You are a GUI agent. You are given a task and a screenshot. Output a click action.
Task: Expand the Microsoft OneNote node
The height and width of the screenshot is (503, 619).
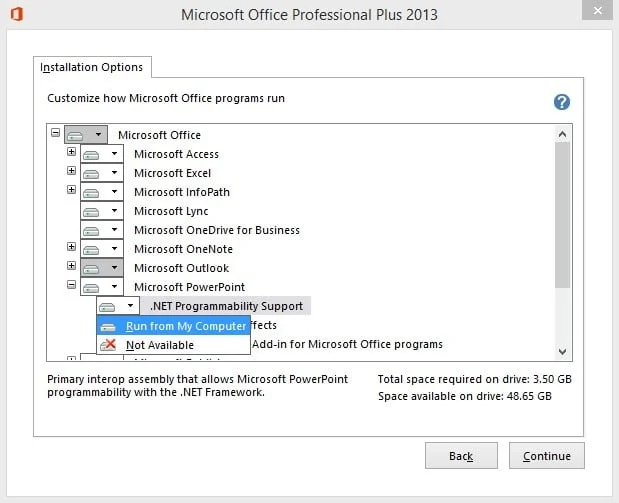[71, 246]
